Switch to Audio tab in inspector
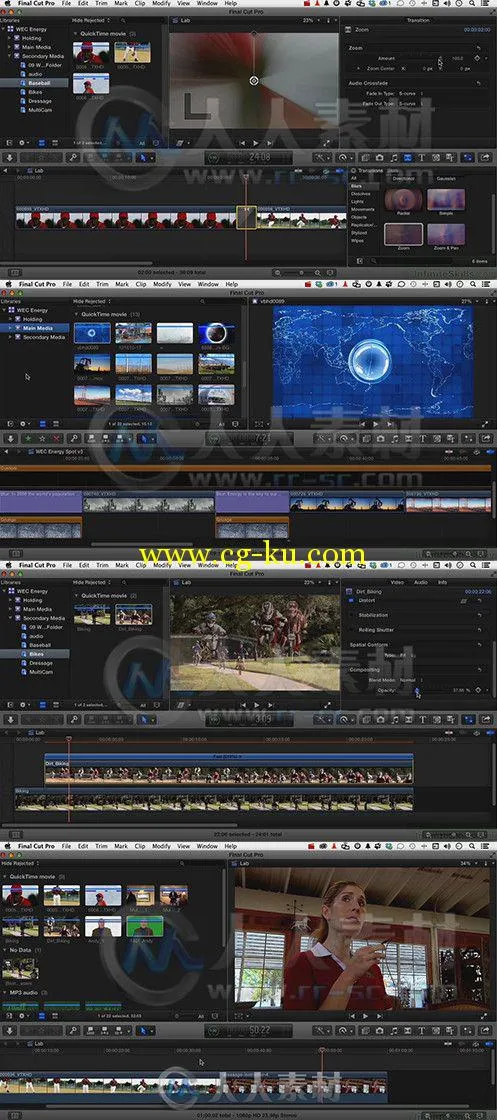 click(x=421, y=582)
